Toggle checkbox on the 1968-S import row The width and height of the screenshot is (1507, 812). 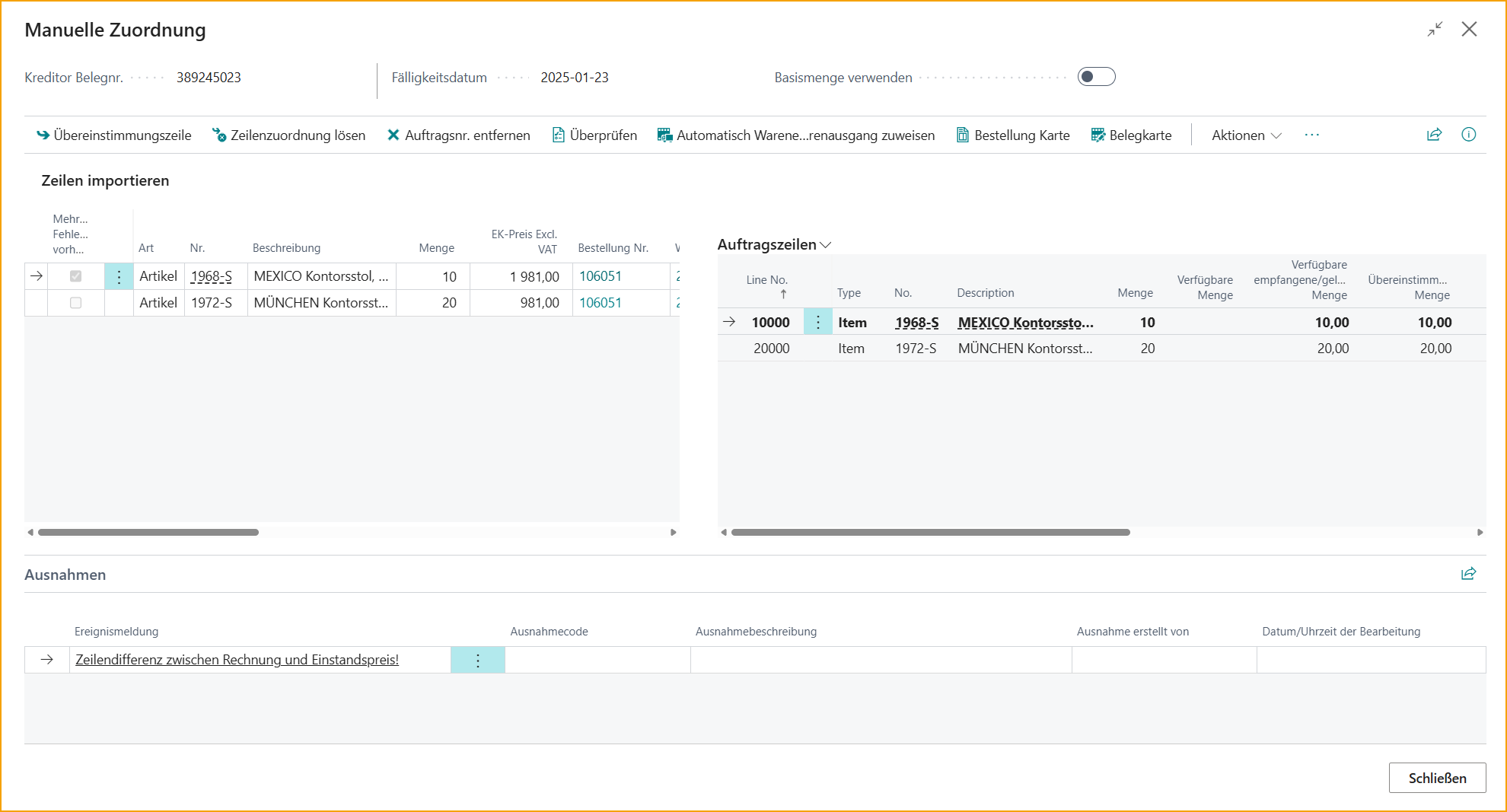75,276
